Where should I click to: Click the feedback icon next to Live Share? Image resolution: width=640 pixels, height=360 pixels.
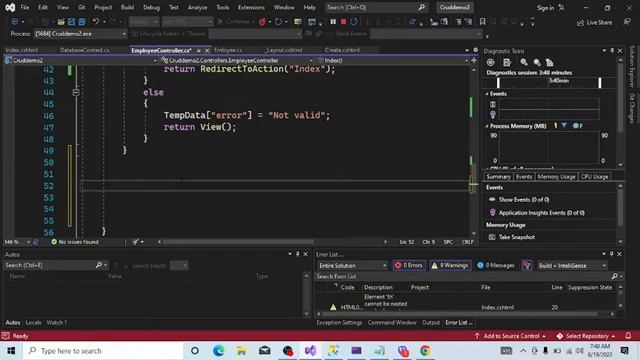point(627,22)
